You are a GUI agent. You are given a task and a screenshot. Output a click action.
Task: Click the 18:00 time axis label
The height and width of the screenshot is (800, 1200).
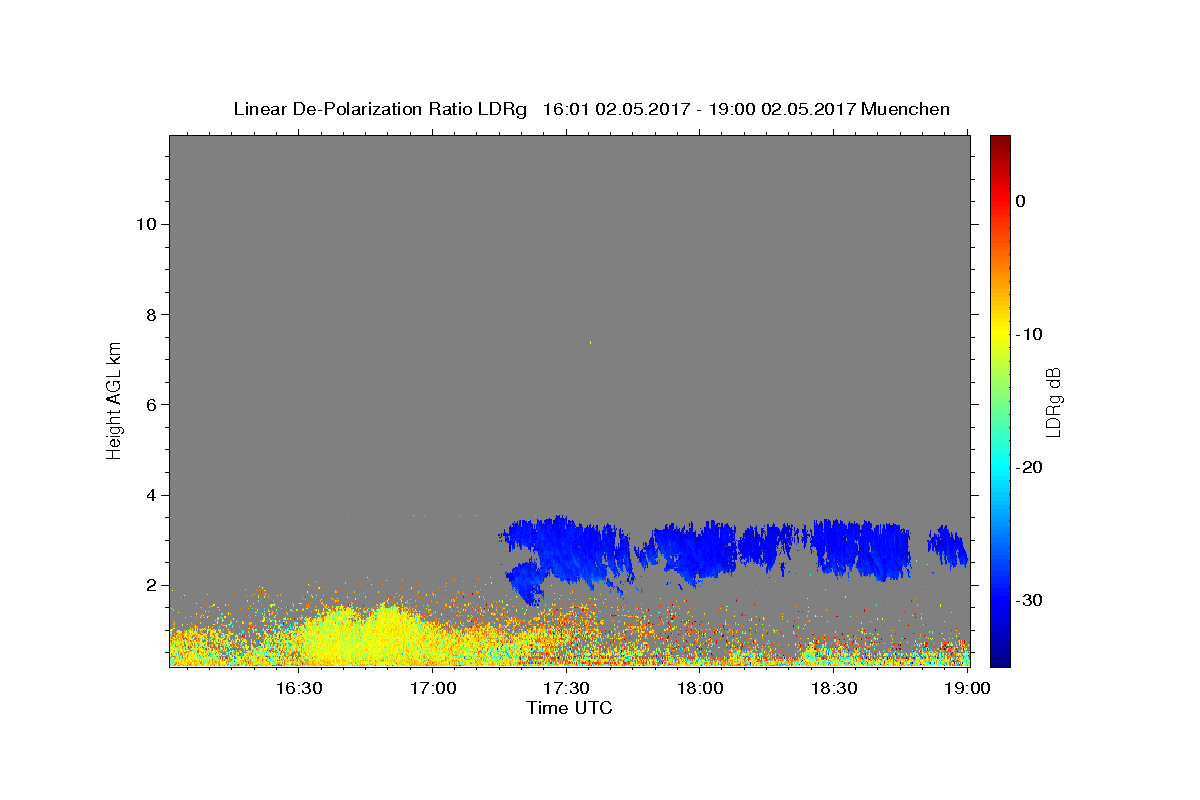coord(700,688)
